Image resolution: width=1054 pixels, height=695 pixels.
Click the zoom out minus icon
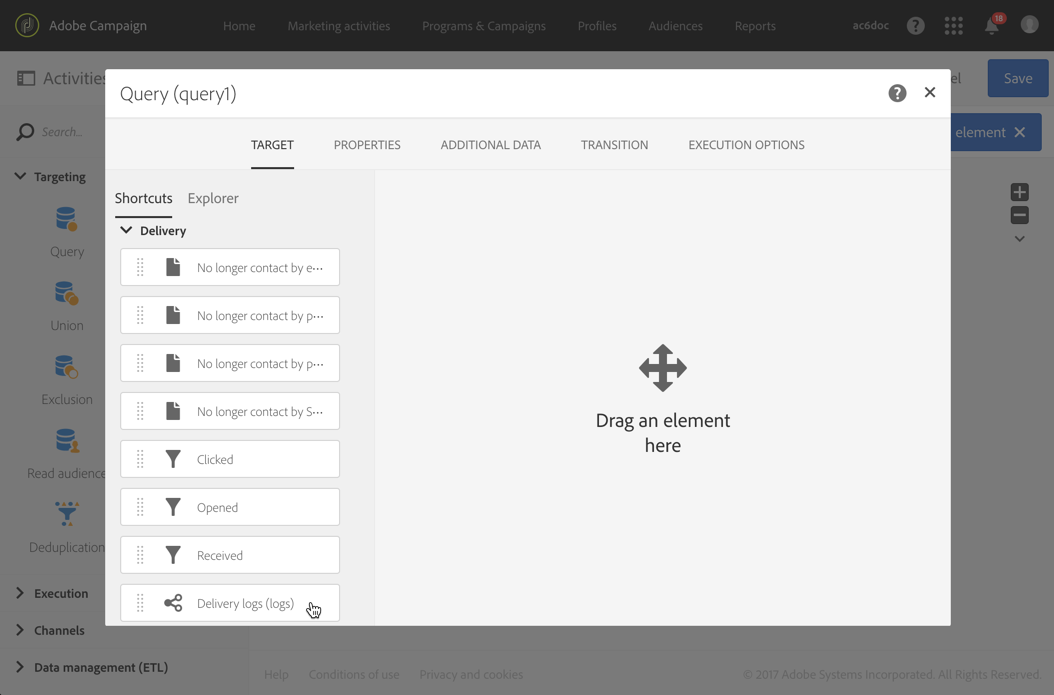[1019, 215]
